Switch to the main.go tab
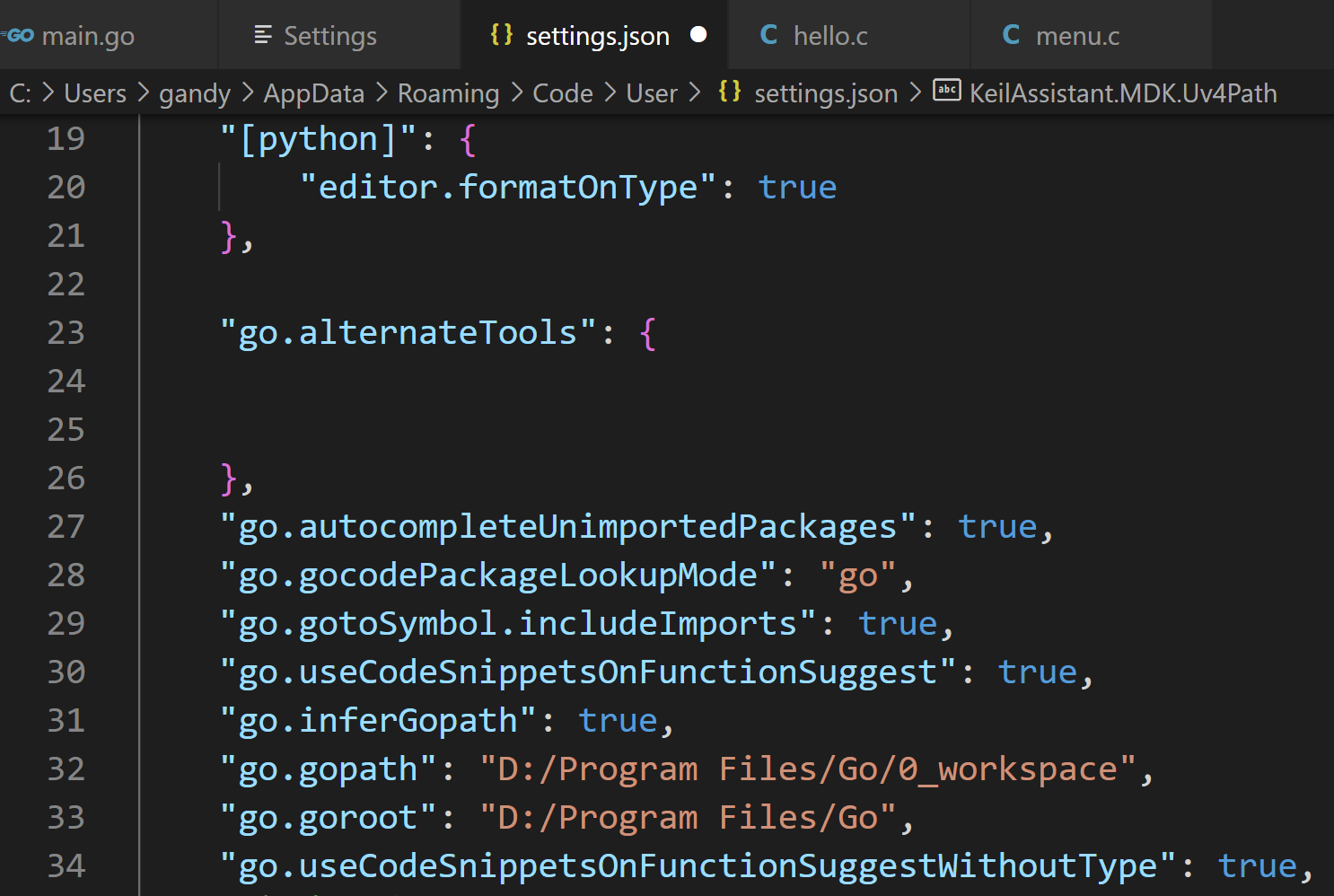Viewport: 1334px width, 896px height. 88,36
